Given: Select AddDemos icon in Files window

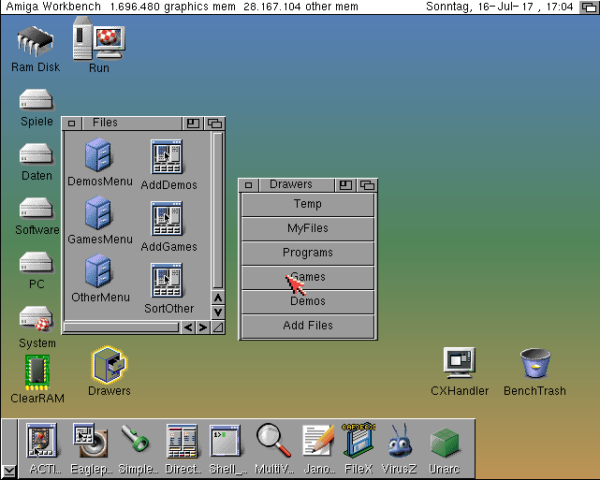Looking at the screenshot, I should click(167, 157).
